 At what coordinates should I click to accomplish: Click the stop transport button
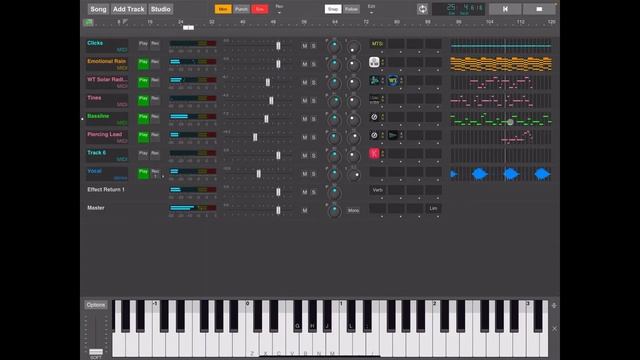click(539, 9)
